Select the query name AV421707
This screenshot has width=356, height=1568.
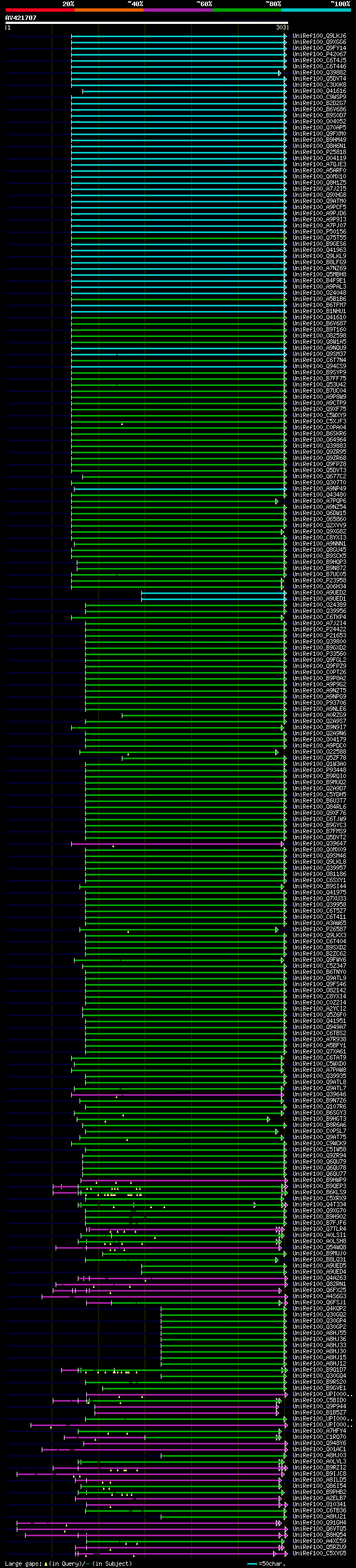coord(21,18)
